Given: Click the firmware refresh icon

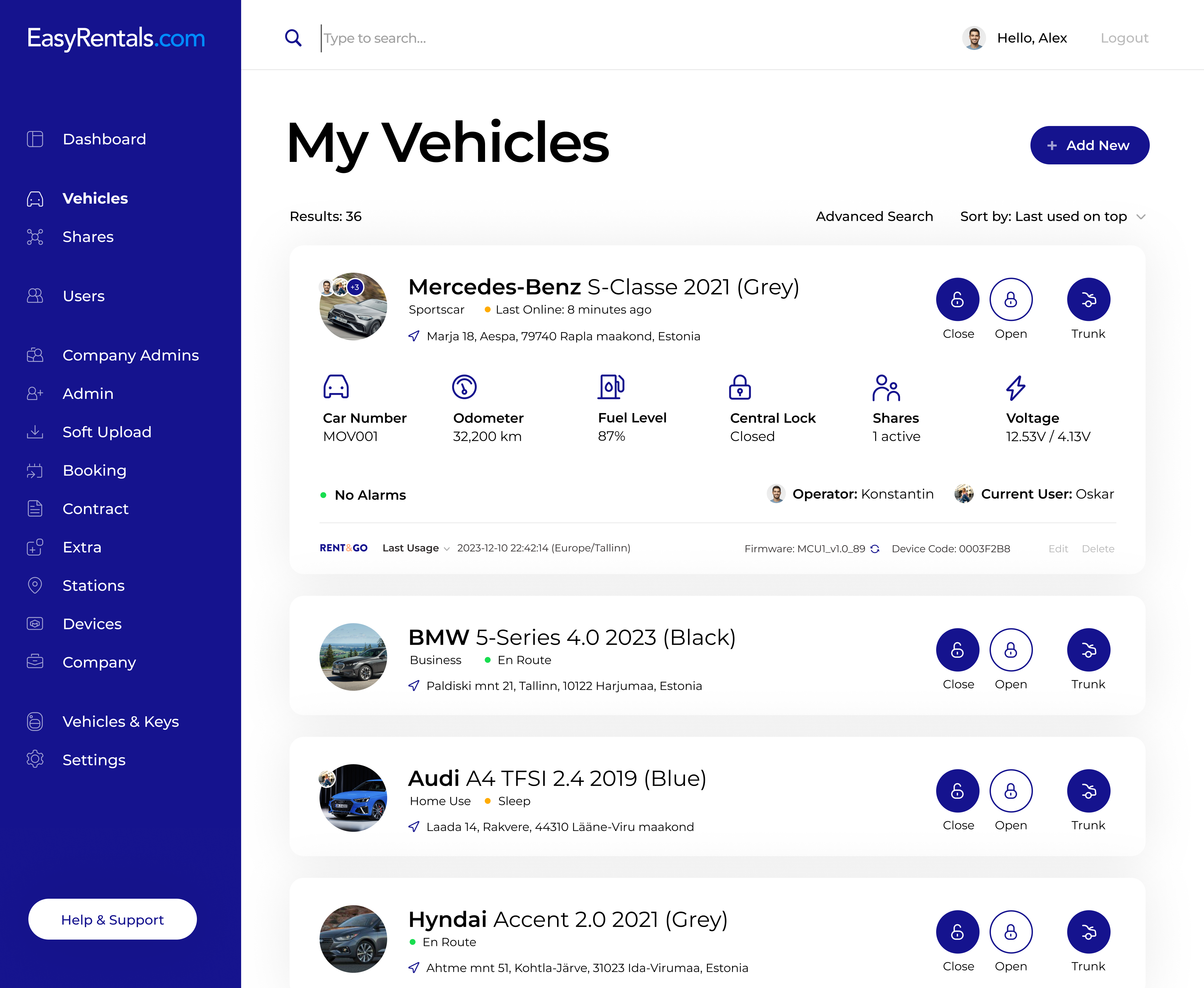Looking at the screenshot, I should (x=875, y=549).
